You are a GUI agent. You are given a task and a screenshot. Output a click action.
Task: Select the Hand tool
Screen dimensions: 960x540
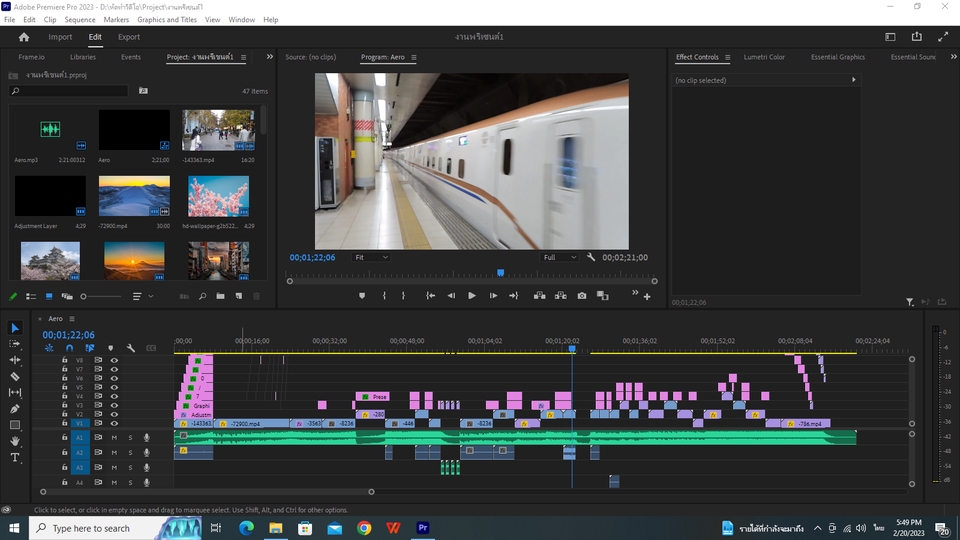[15, 441]
